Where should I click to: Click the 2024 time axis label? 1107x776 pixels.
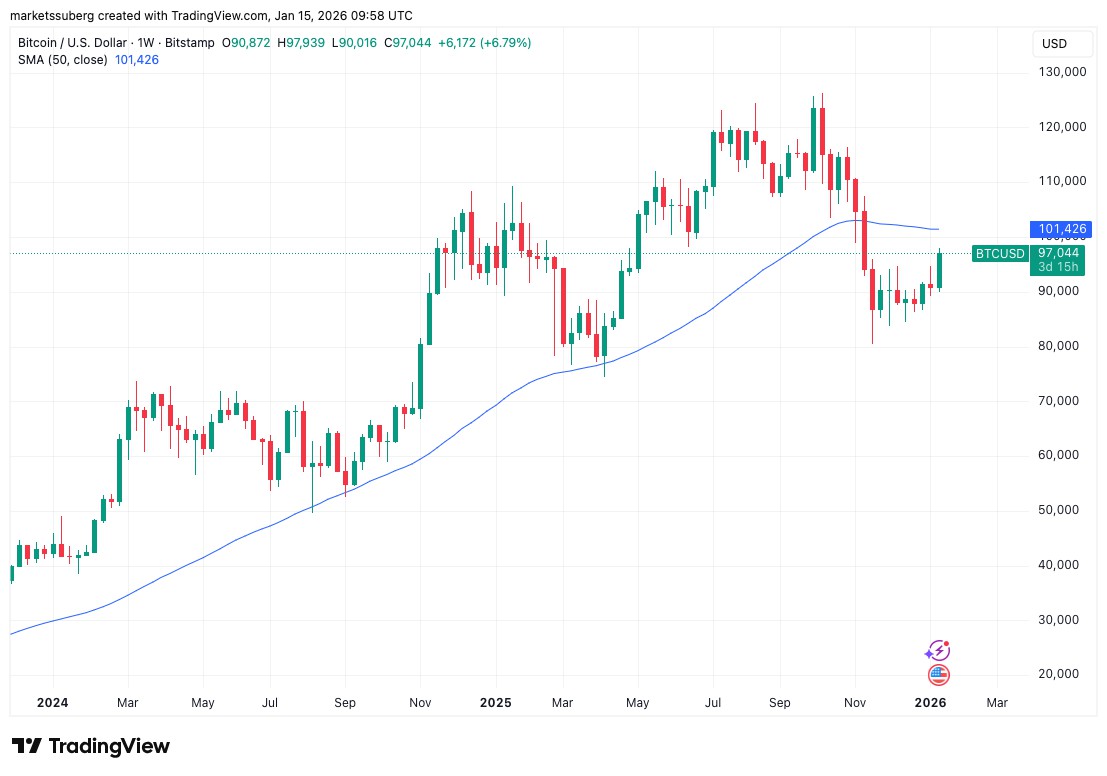coord(53,703)
